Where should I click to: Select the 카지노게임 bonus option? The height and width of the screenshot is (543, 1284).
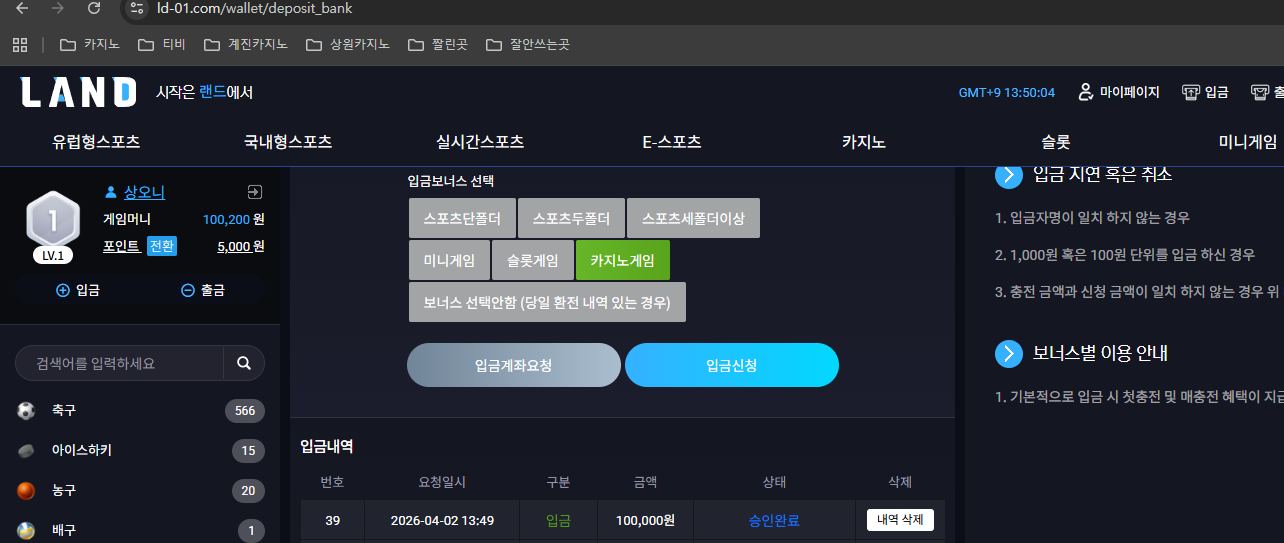coord(623,260)
